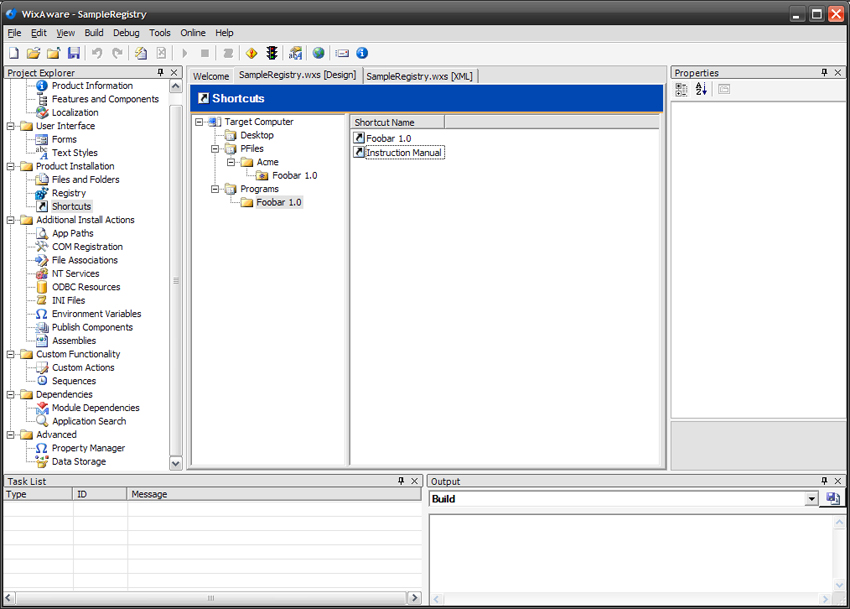Screen dimensions: 850x609
Task: Switch to the SampleRegistry.wxs [XML] tab
Action: [420, 76]
